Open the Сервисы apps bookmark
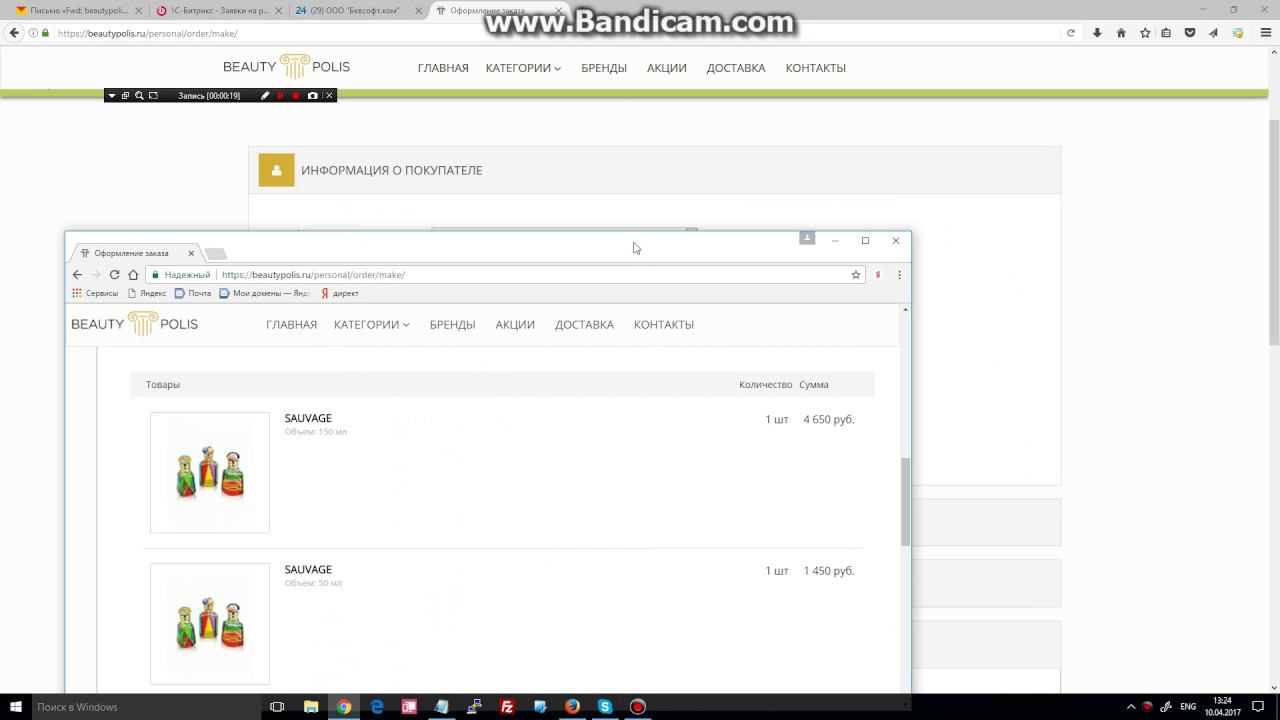The image size is (1280, 720). coord(95,293)
